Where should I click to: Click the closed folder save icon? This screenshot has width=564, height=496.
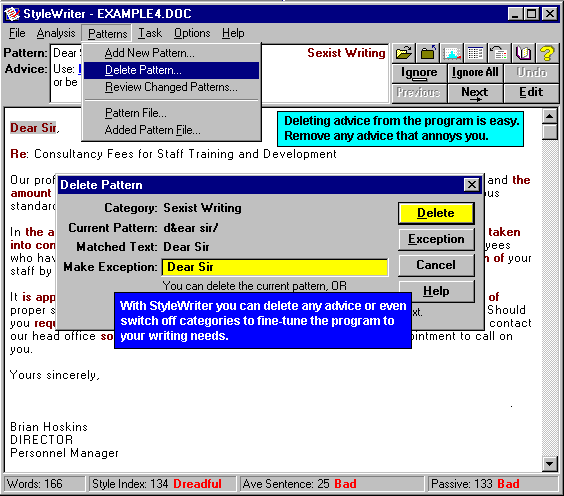coord(428,54)
